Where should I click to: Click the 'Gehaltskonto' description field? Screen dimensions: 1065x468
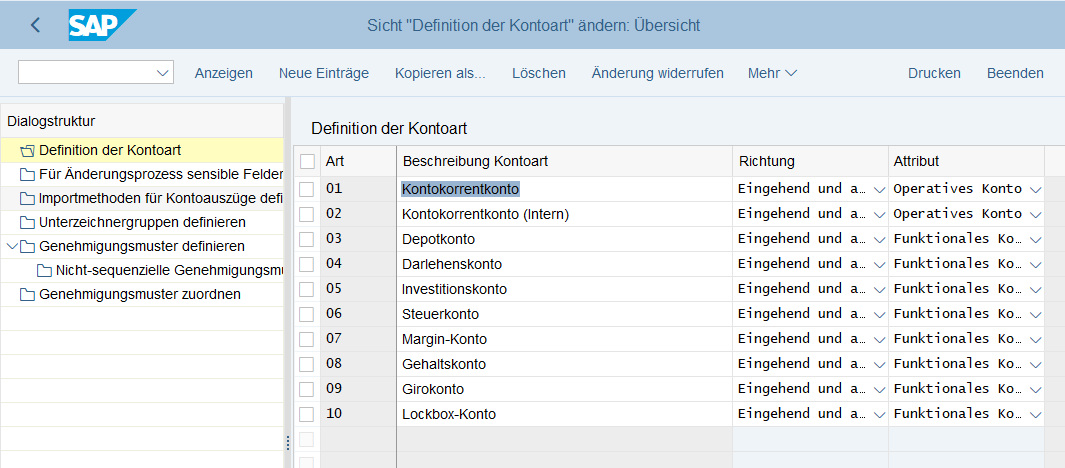click(x=564, y=364)
